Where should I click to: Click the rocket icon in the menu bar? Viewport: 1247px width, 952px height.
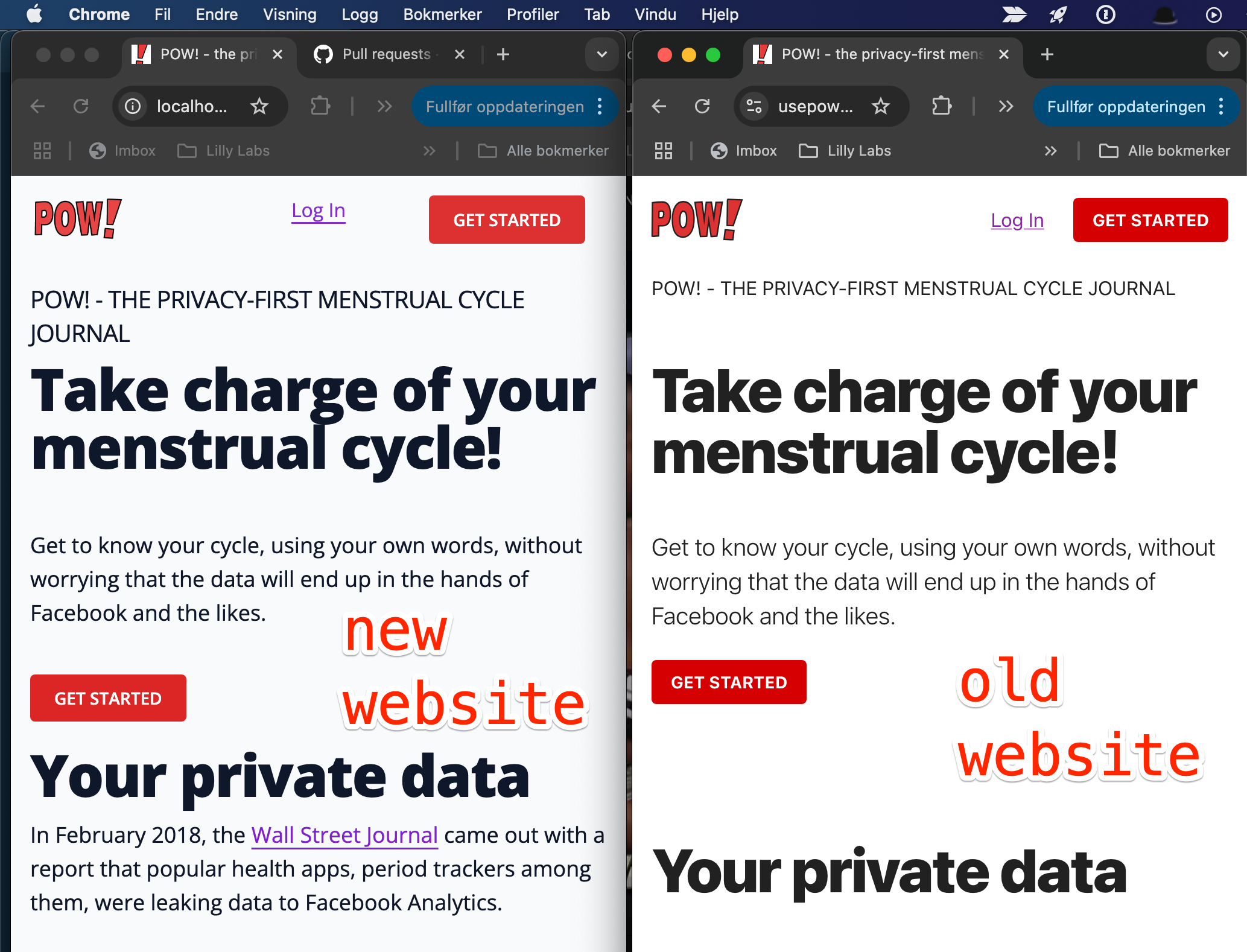click(1058, 14)
